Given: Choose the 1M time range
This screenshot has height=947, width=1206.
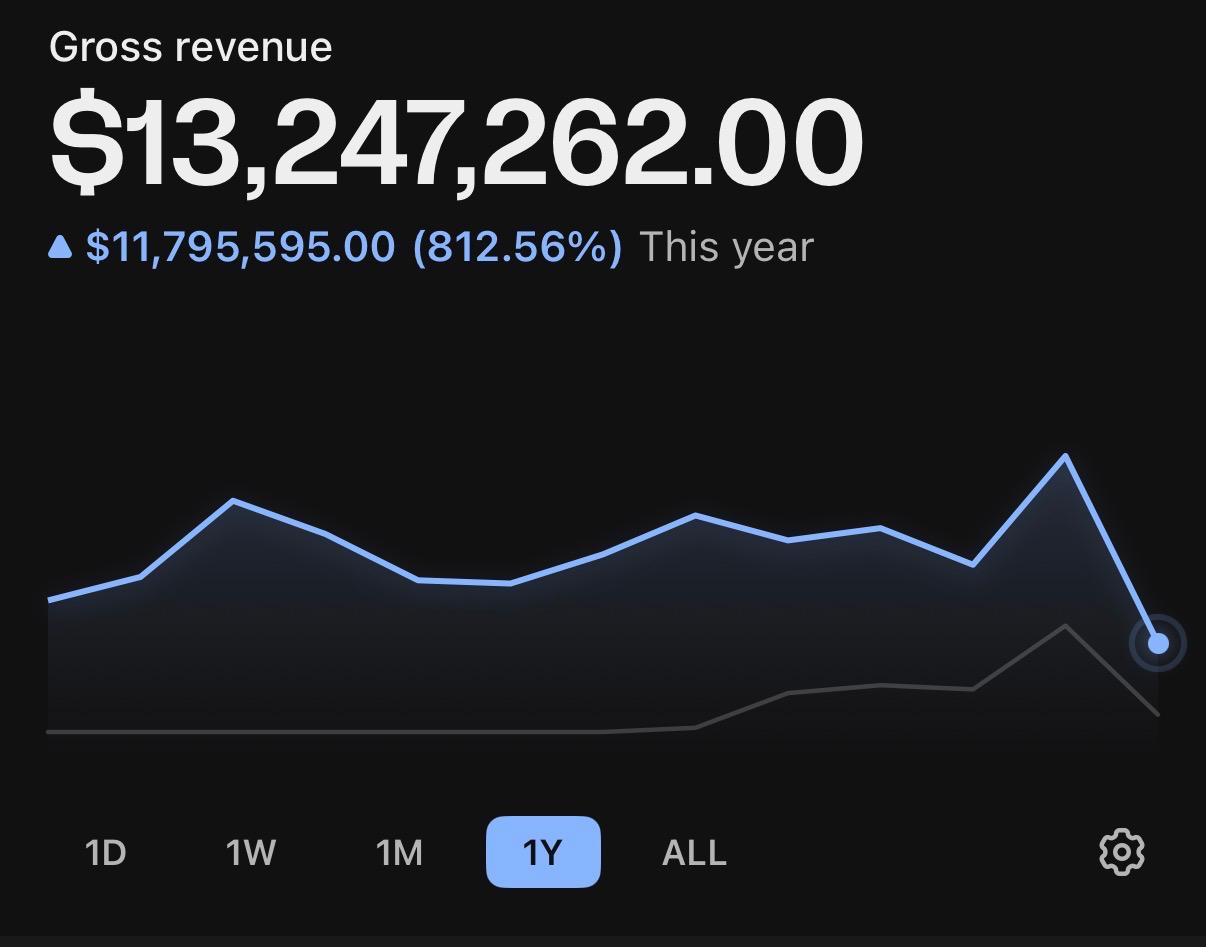Looking at the screenshot, I should (399, 853).
